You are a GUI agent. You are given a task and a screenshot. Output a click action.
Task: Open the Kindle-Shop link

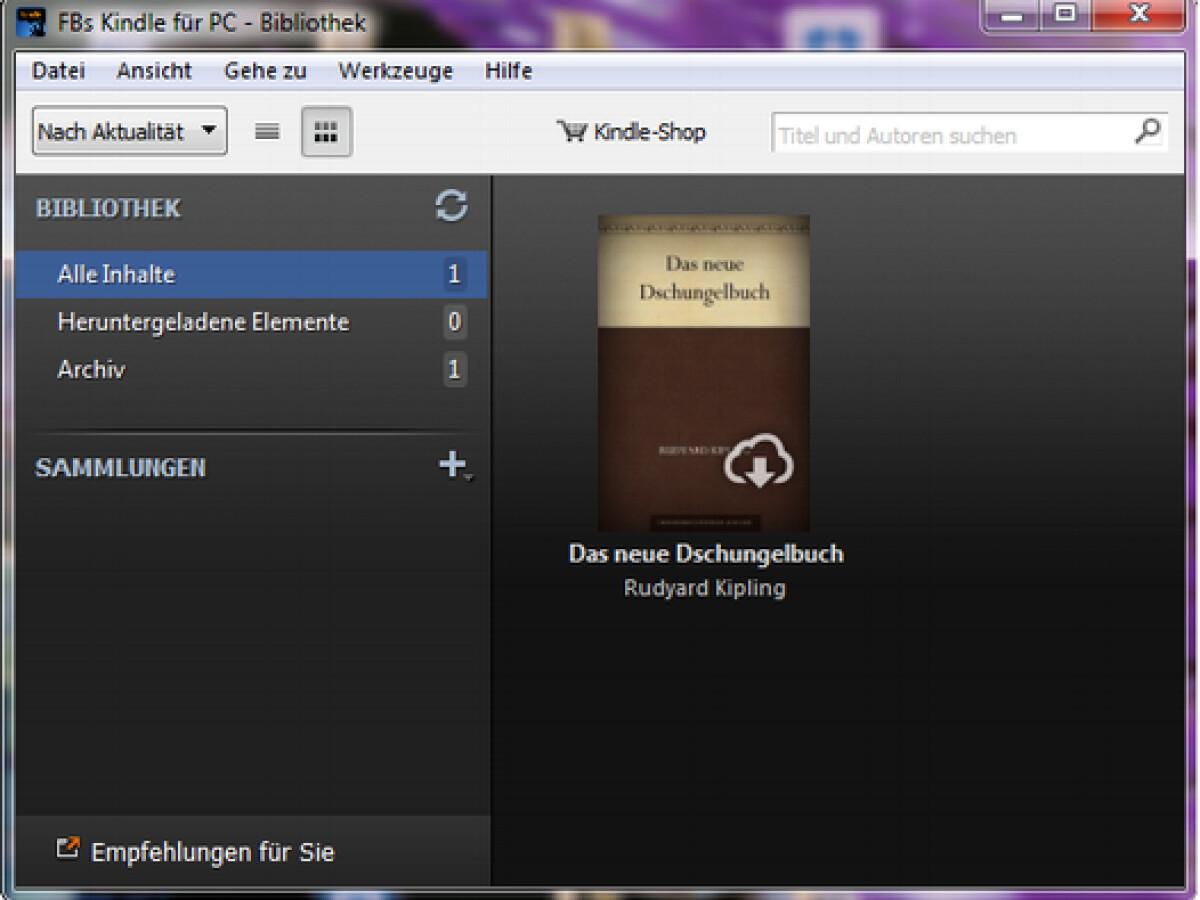pyautogui.click(x=631, y=132)
